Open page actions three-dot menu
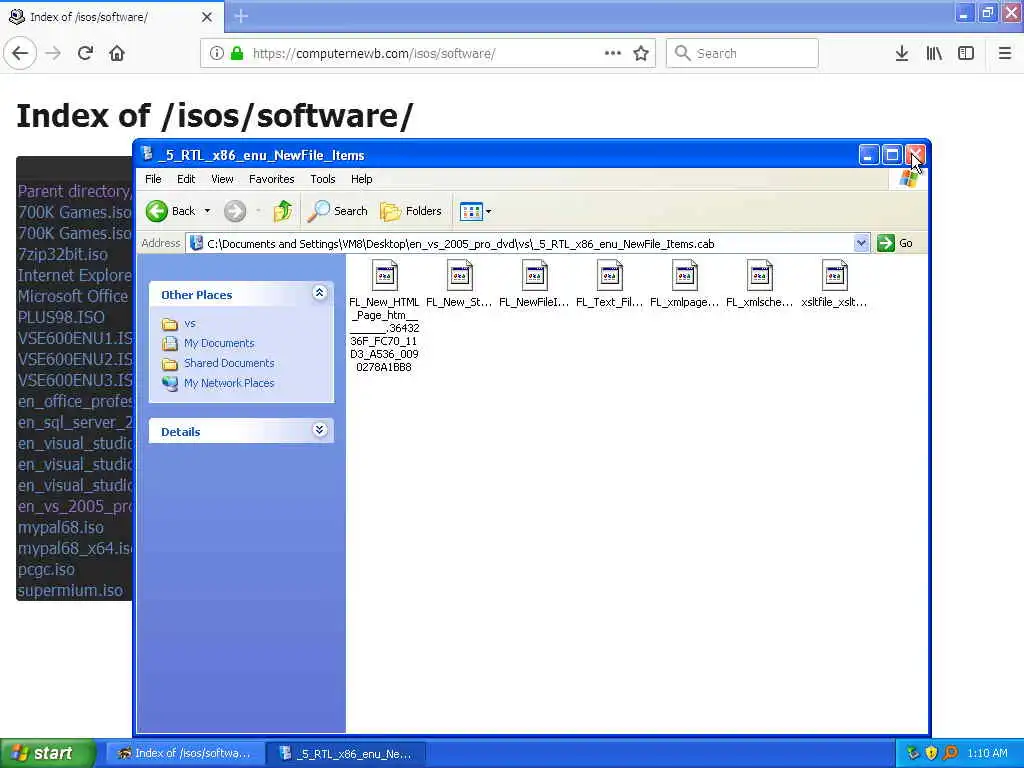Image resolution: width=1024 pixels, height=768 pixels. pos(613,53)
